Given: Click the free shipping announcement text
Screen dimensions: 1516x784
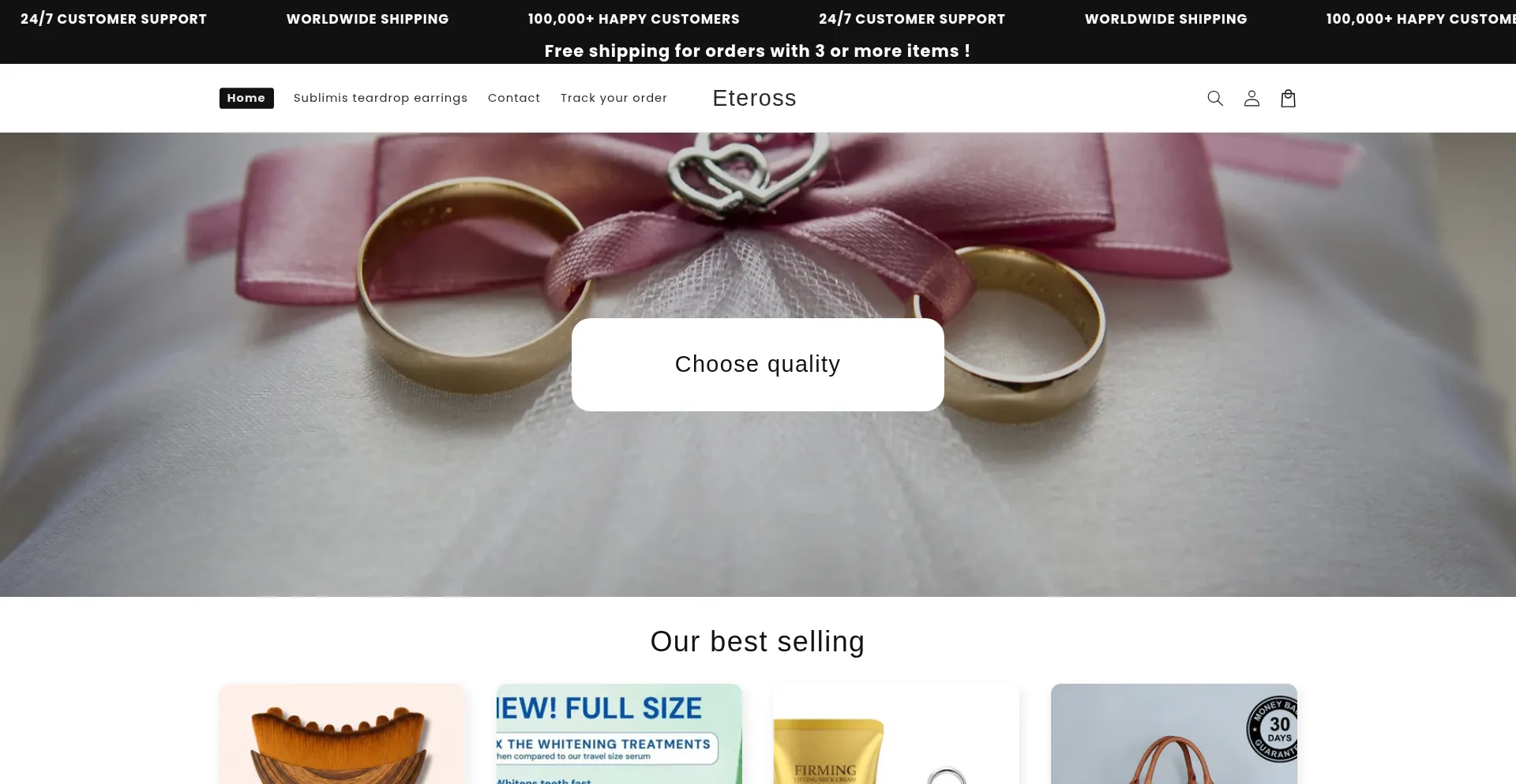Looking at the screenshot, I should [757, 51].
